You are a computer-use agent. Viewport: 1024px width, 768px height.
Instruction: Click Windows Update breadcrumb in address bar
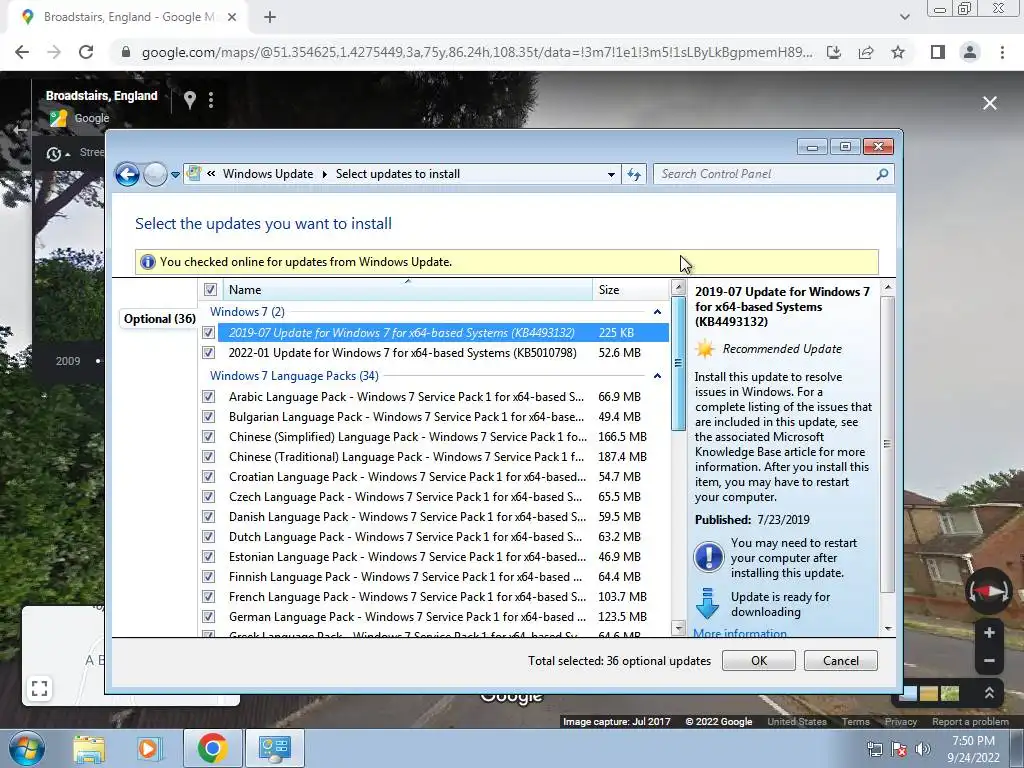tap(268, 174)
